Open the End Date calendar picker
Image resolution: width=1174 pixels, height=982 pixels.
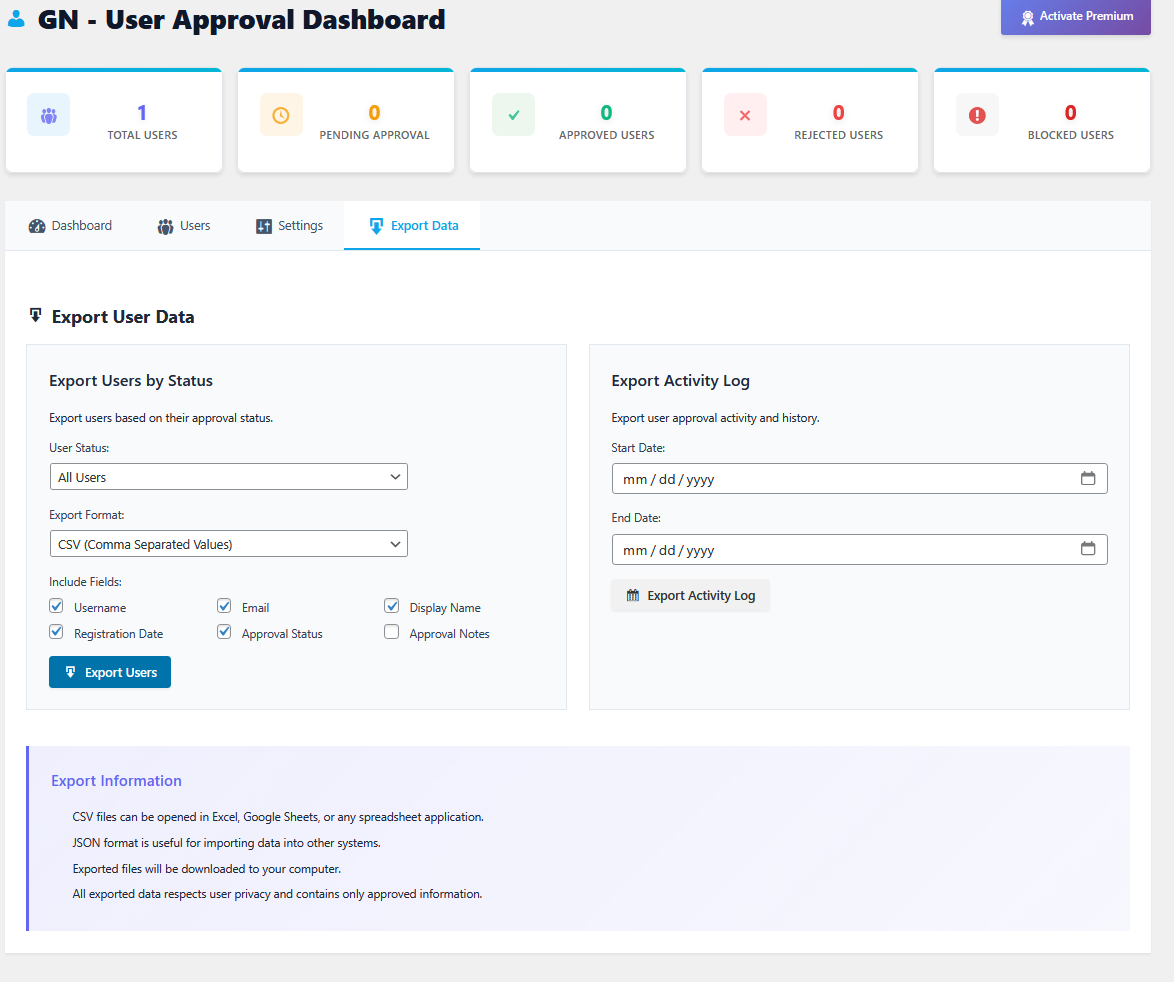tap(1089, 549)
